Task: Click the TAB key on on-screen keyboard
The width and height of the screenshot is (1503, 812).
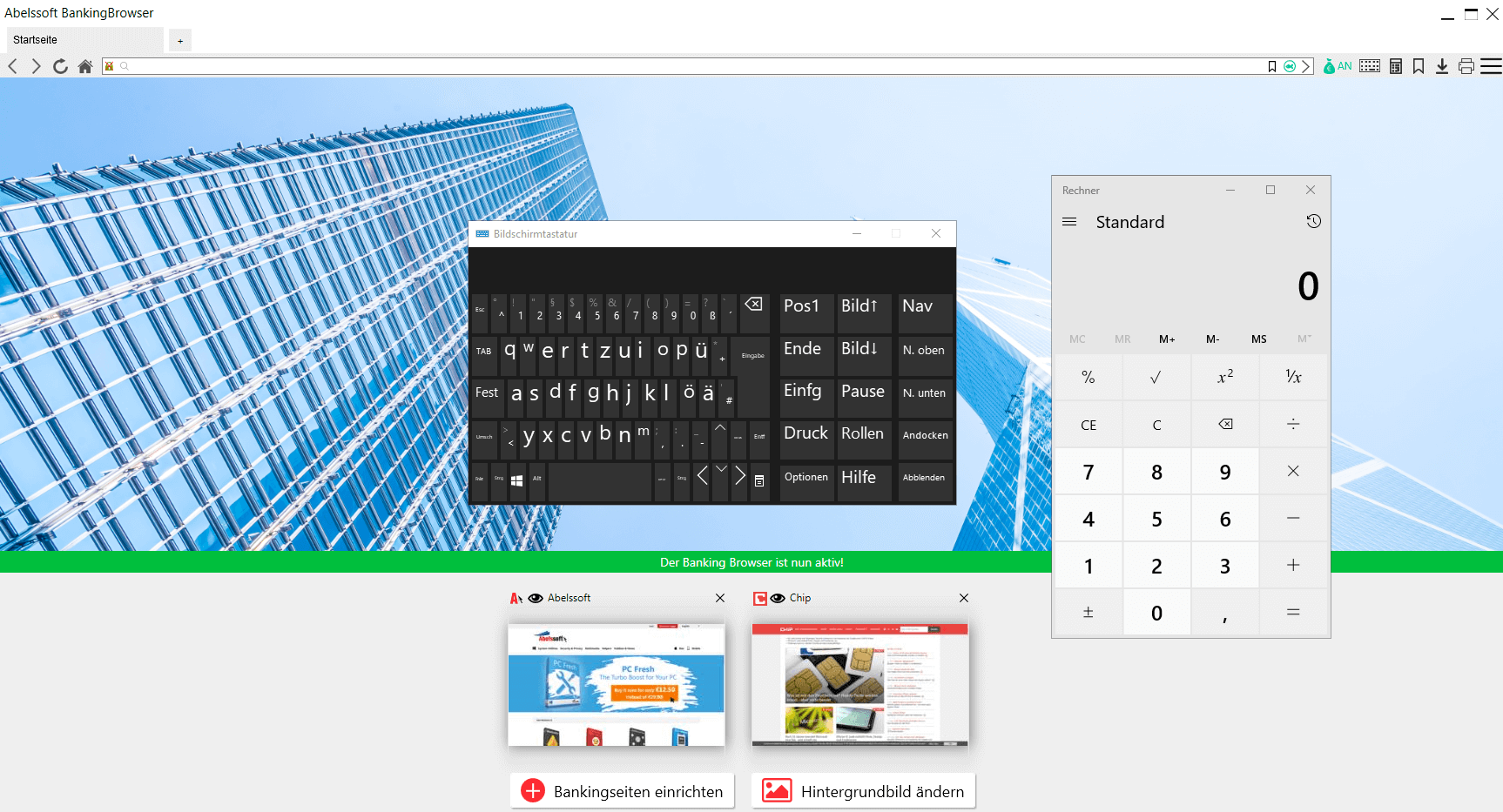Action: 484,355
